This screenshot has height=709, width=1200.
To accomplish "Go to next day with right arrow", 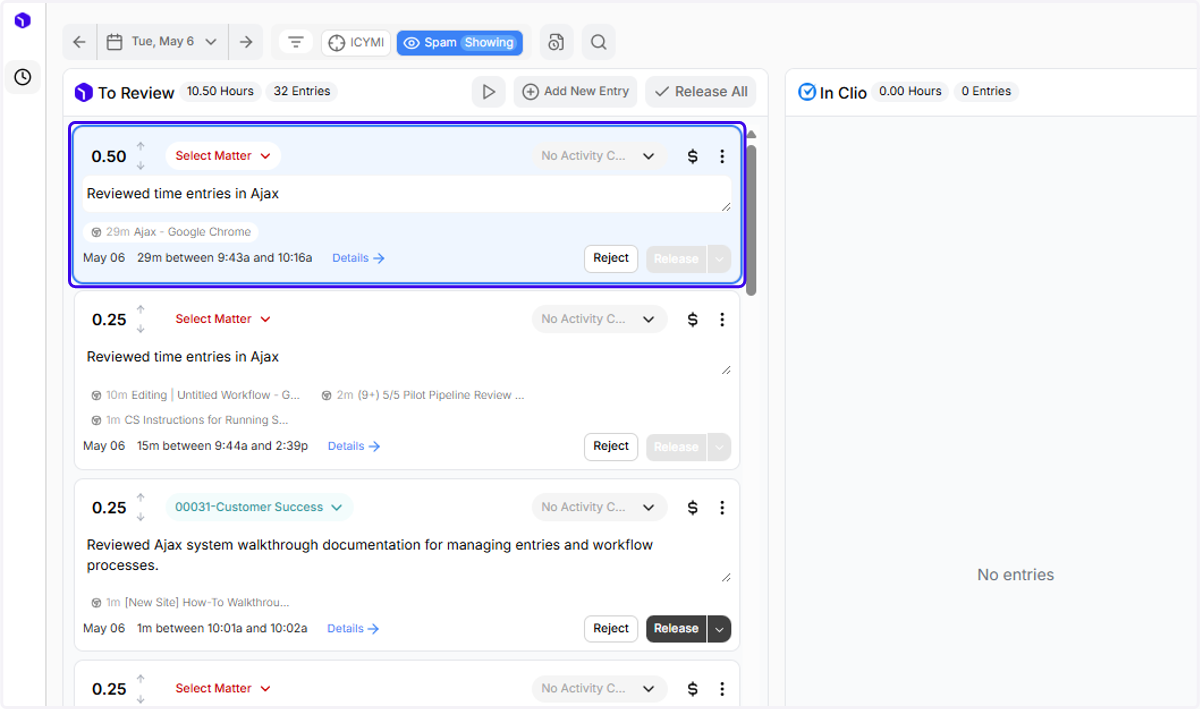I will 246,42.
